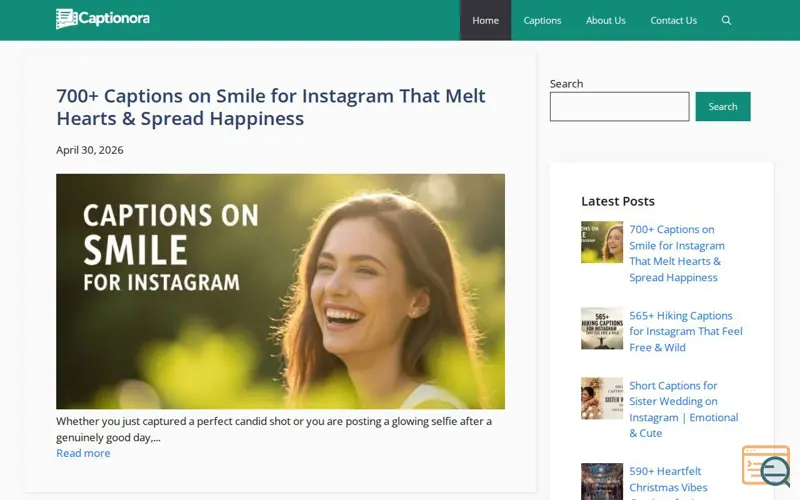Viewport: 800px width, 500px height.
Task: Open the Captions on Smile featured image
Action: click(281, 291)
